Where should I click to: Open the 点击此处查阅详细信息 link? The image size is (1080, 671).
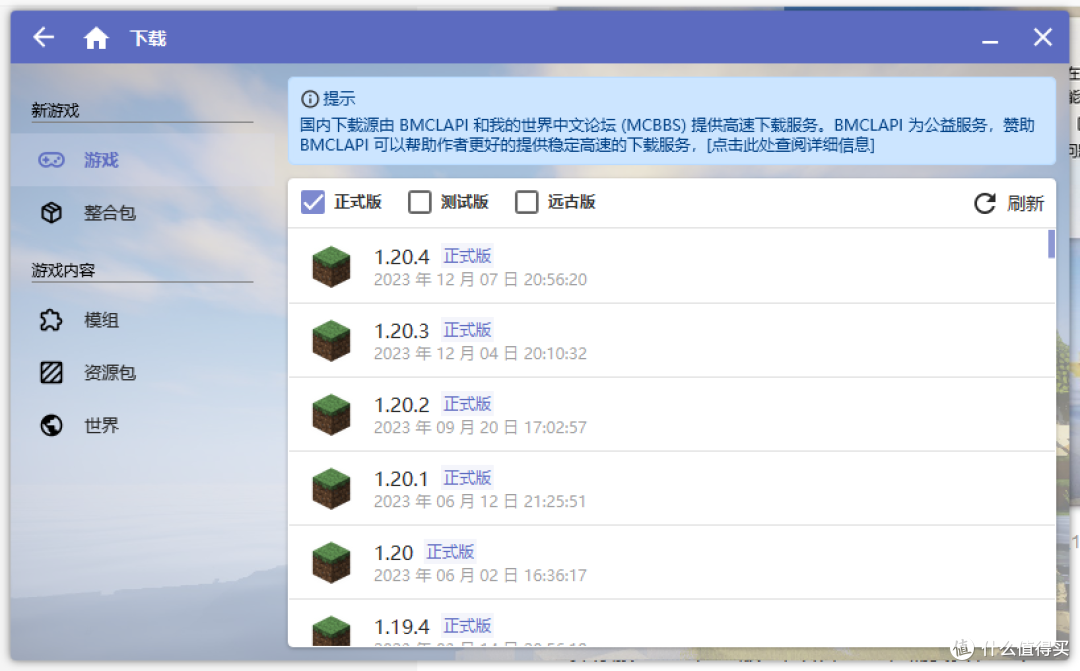pos(791,145)
